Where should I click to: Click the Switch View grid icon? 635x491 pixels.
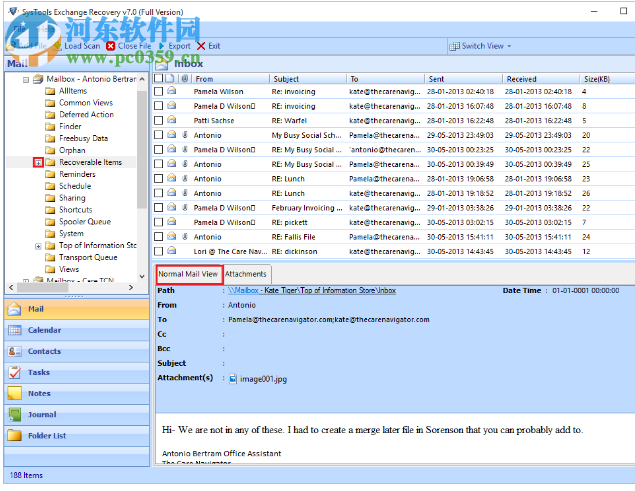pos(454,47)
